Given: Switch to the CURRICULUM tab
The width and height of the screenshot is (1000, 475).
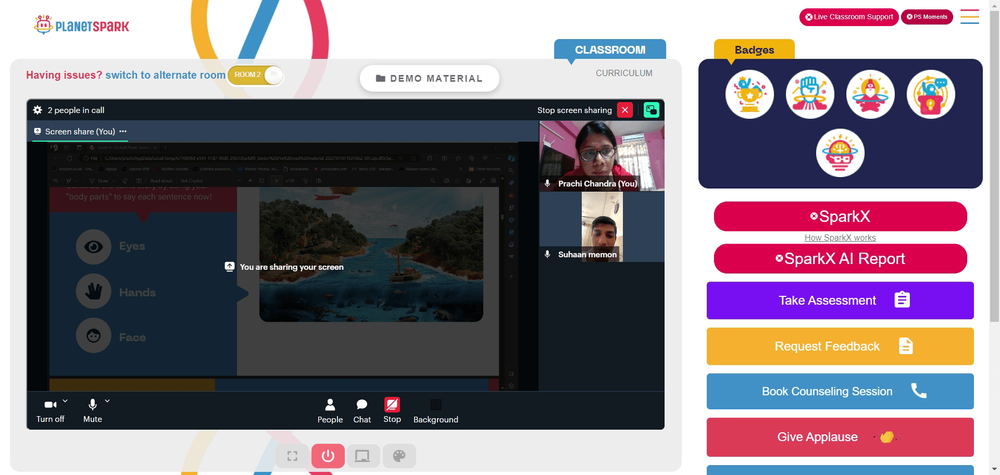Looking at the screenshot, I should pyautogui.click(x=624, y=73).
